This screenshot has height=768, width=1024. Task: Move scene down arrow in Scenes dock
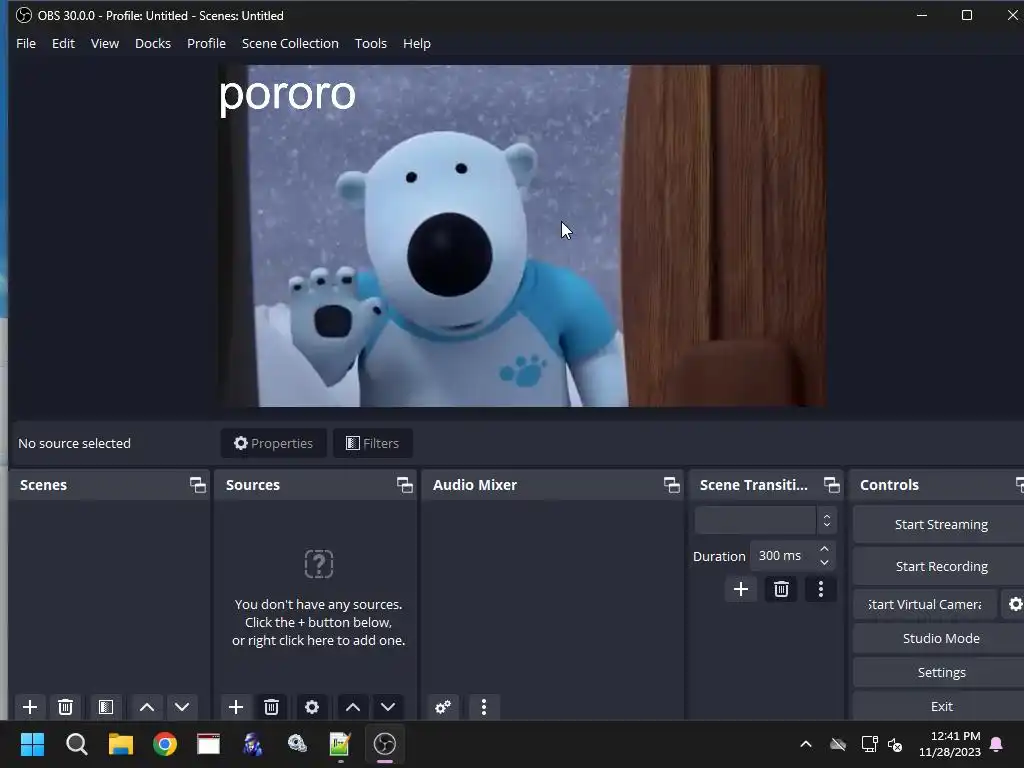182,707
